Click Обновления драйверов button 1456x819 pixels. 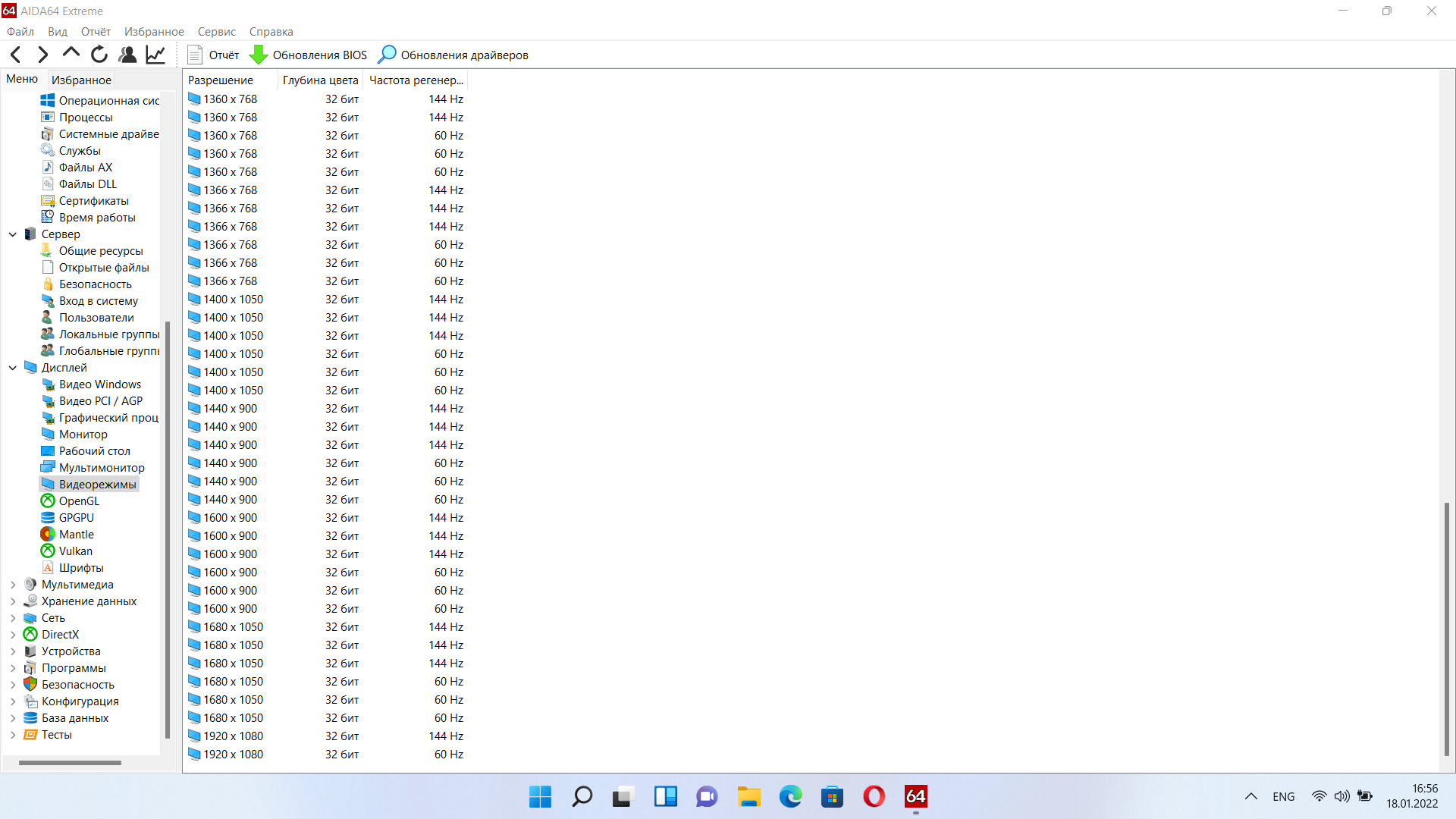click(x=453, y=55)
